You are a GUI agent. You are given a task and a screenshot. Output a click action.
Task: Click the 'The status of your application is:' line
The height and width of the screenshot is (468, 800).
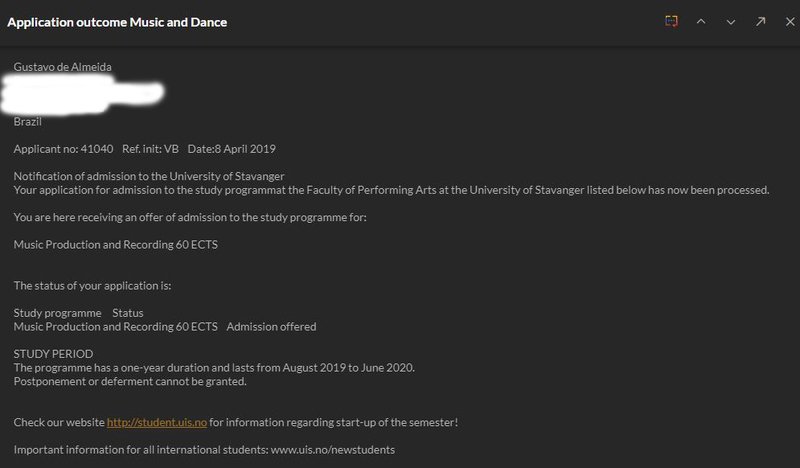pyautogui.click(x=92, y=286)
